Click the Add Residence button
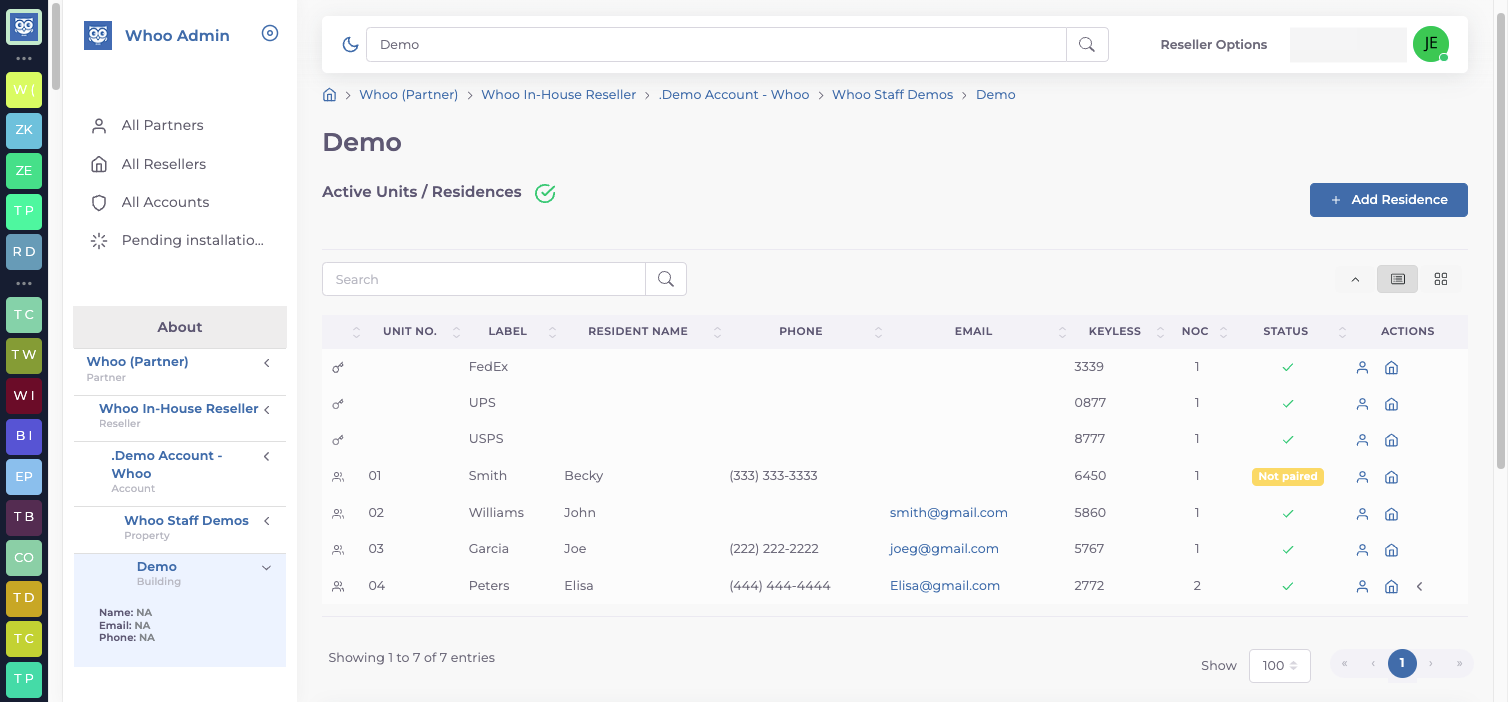The width and height of the screenshot is (1508, 702). tap(1389, 200)
